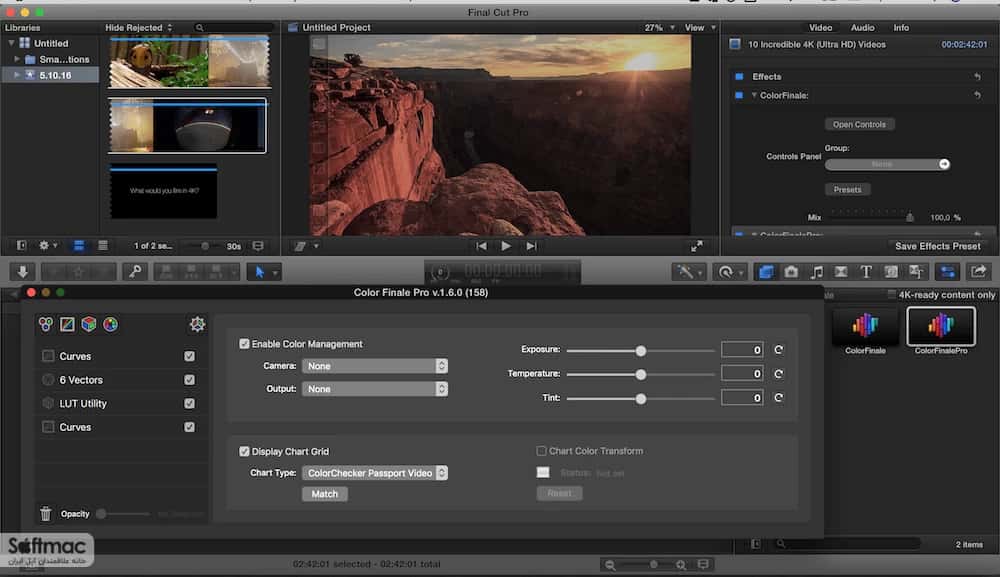
Task: Click the Match button
Action: point(325,493)
